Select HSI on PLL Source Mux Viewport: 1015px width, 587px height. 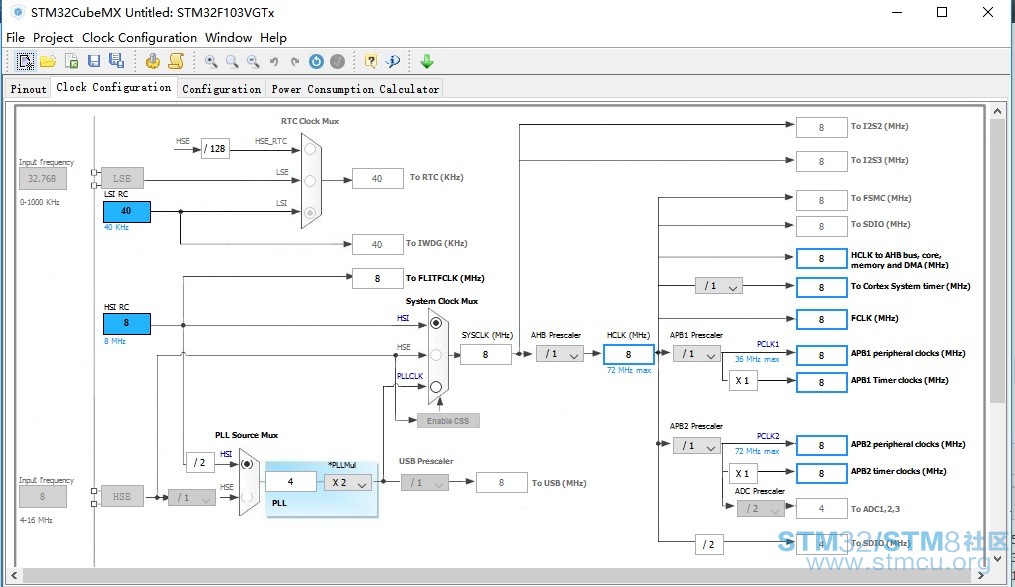tap(247, 464)
